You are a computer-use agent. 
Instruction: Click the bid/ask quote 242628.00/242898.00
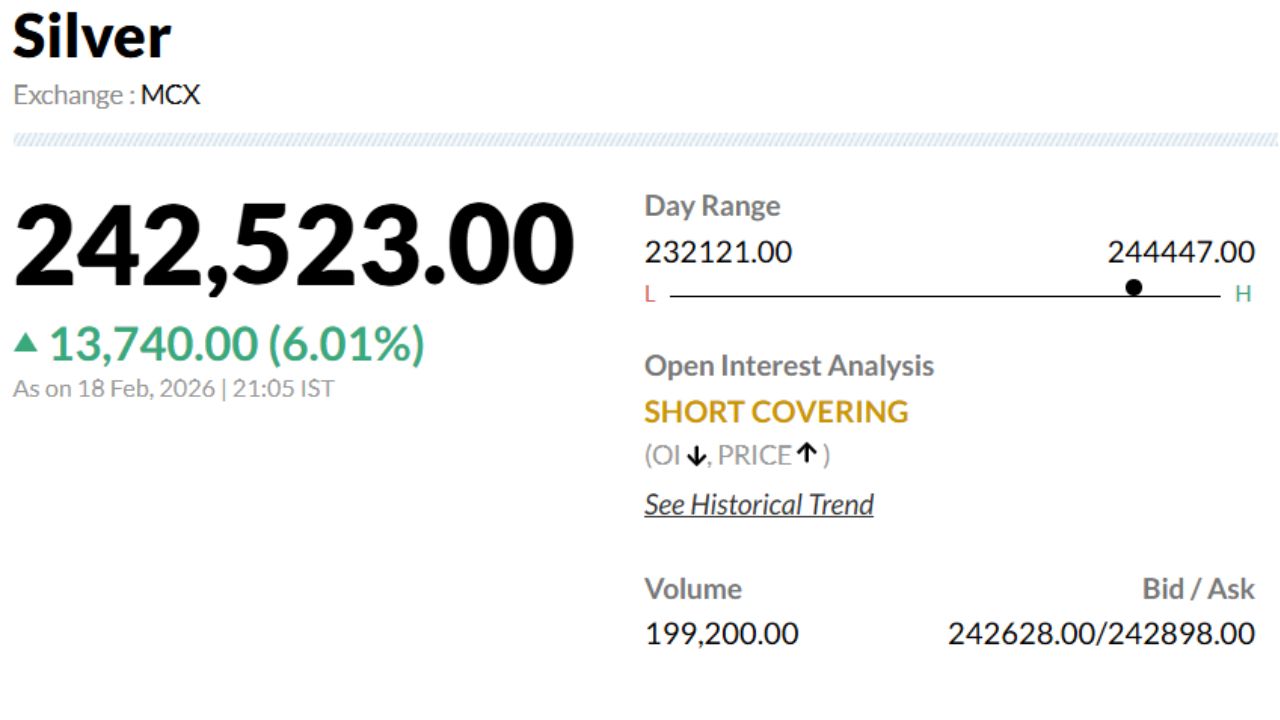pos(1101,634)
